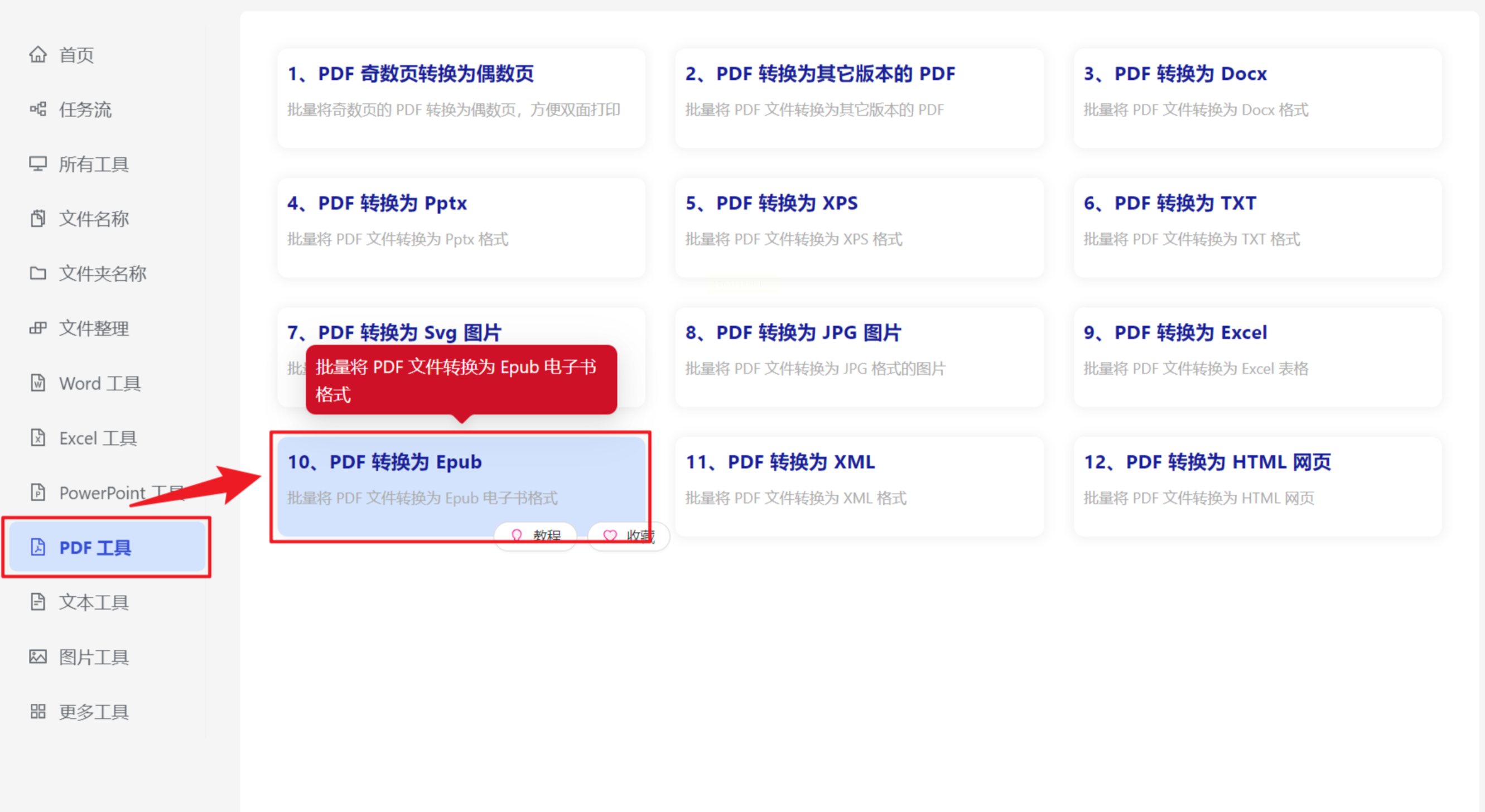Screen dimensions: 1485x812
Task: Open the 更多工具 grid icon
Action: [x=38, y=712]
